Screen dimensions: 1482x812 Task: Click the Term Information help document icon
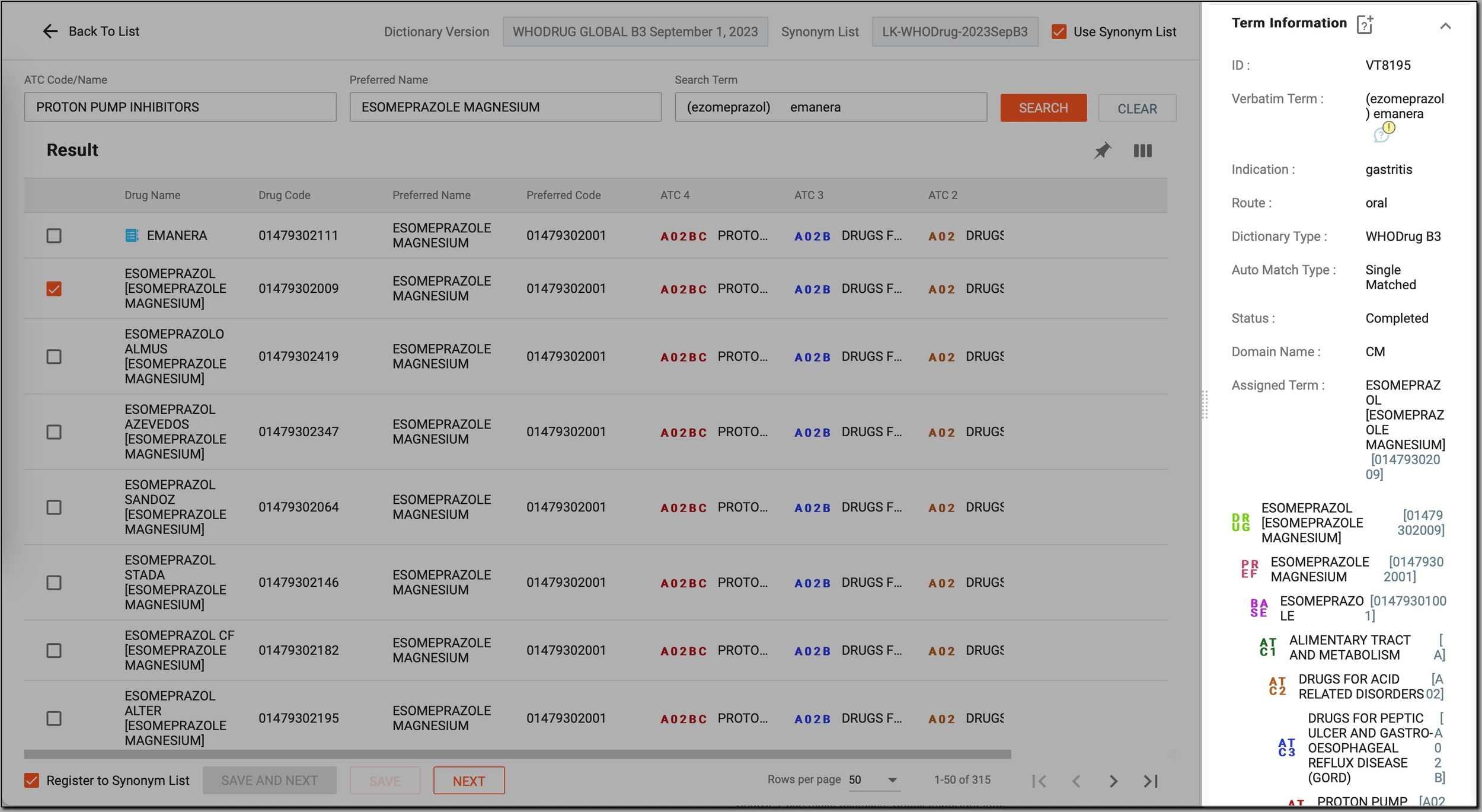1365,24
